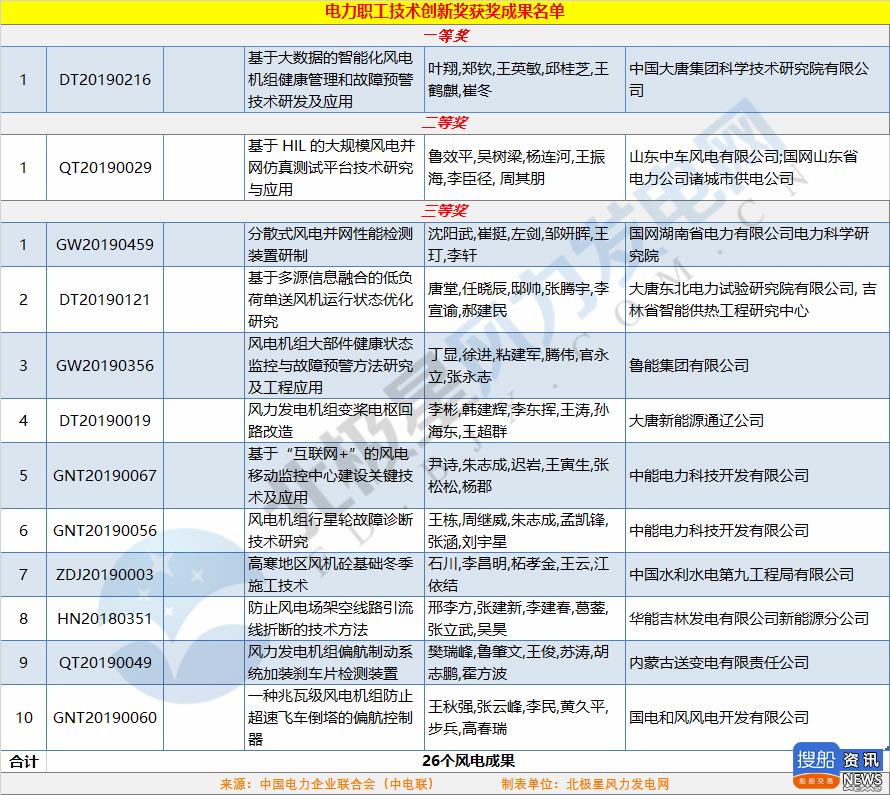Select the 二等奖 section header
Image resolution: width=890 pixels, height=795 pixels.
pos(445,123)
